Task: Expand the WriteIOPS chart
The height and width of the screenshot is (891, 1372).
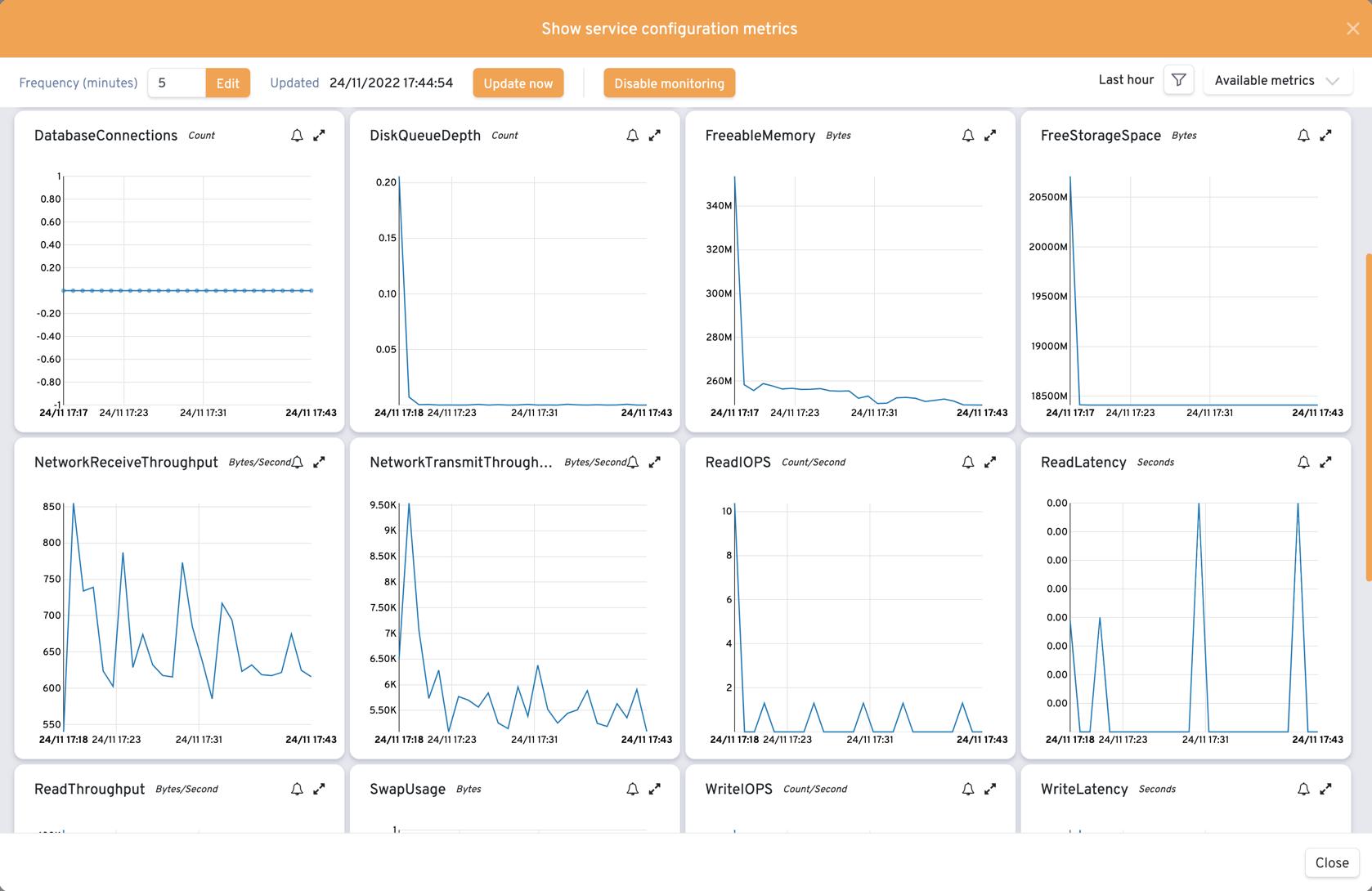Action: [990, 790]
